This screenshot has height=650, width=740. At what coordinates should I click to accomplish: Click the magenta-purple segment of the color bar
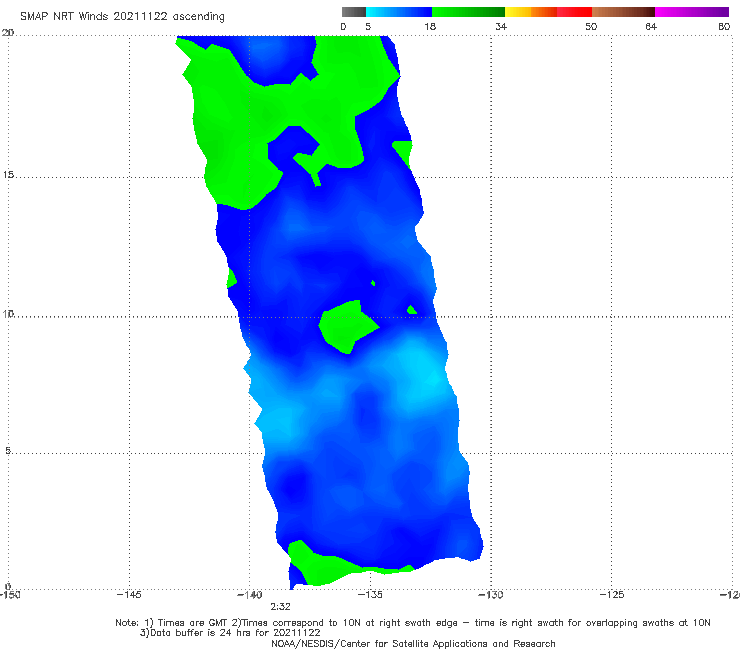692,12
